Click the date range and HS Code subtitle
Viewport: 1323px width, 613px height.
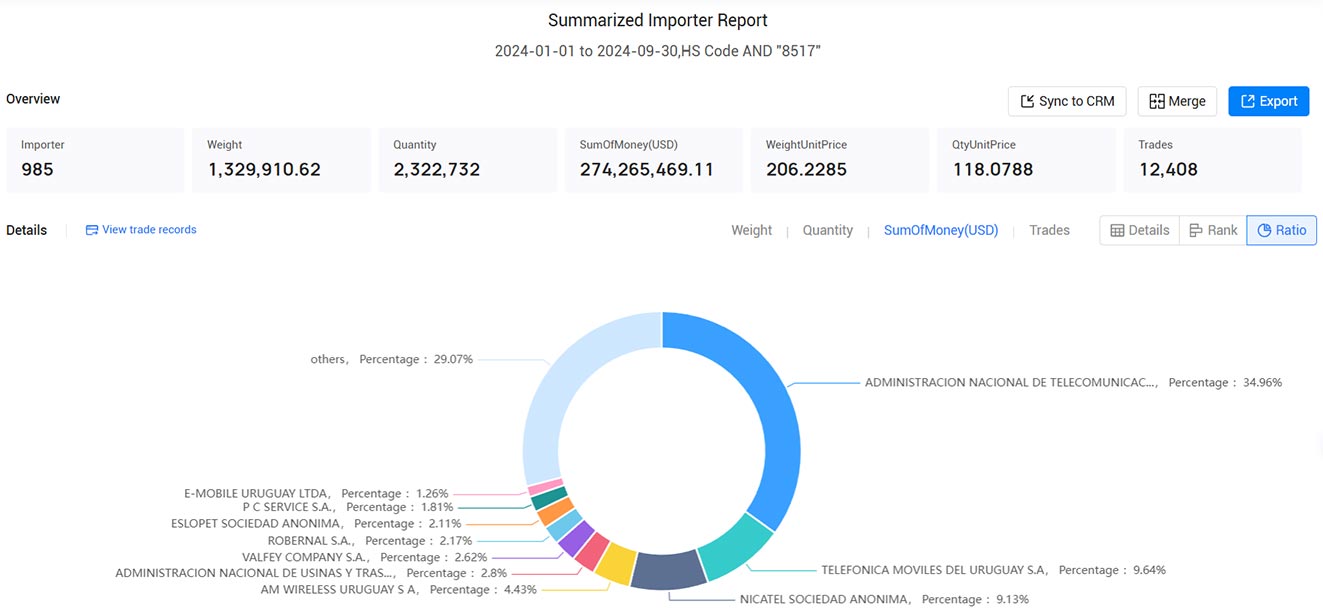(658, 51)
